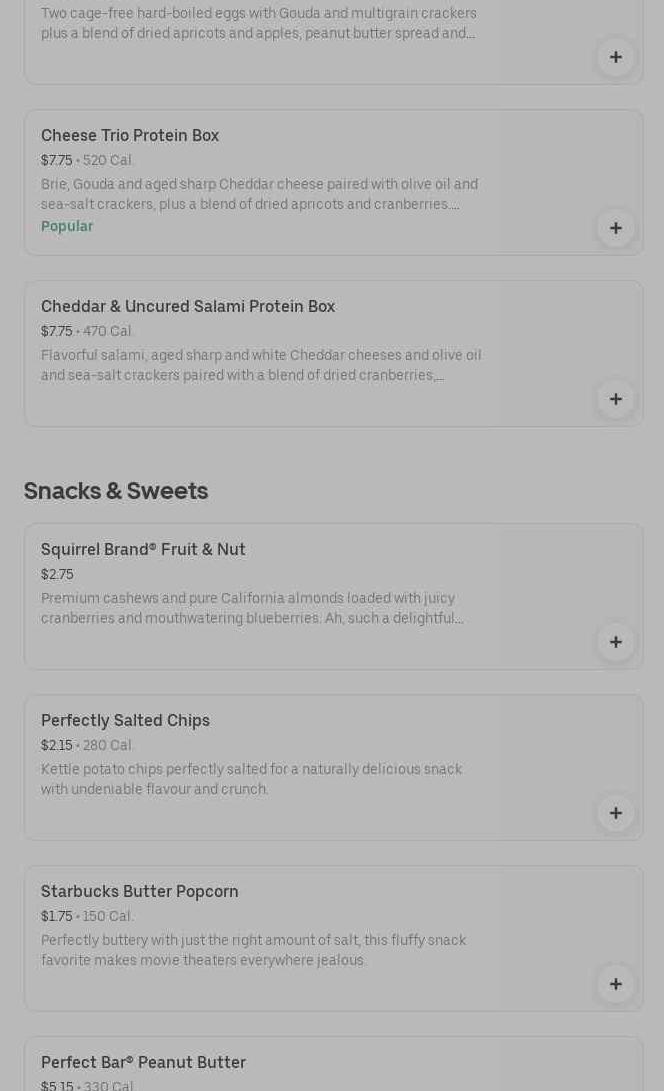
Task: View Squirrel Brand Fruit & Nut item
Action: (x=143, y=550)
